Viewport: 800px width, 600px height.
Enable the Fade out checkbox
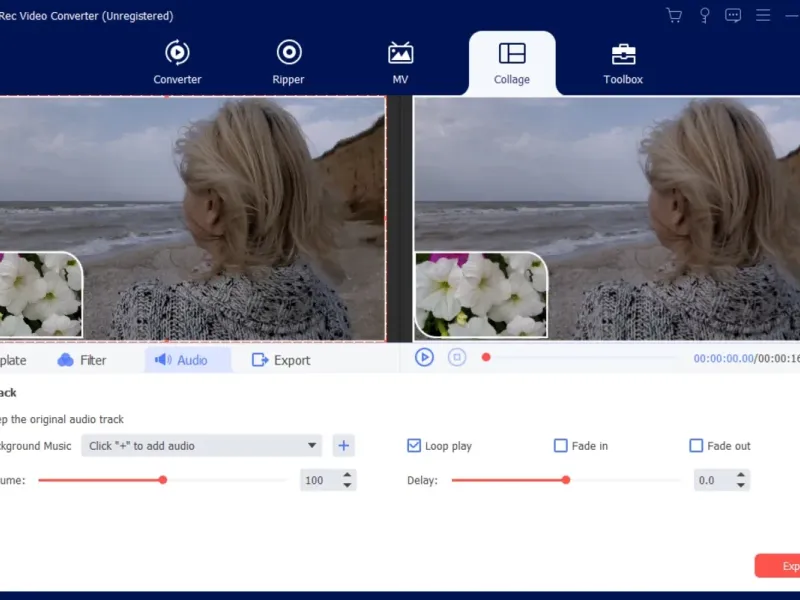tap(696, 445)
